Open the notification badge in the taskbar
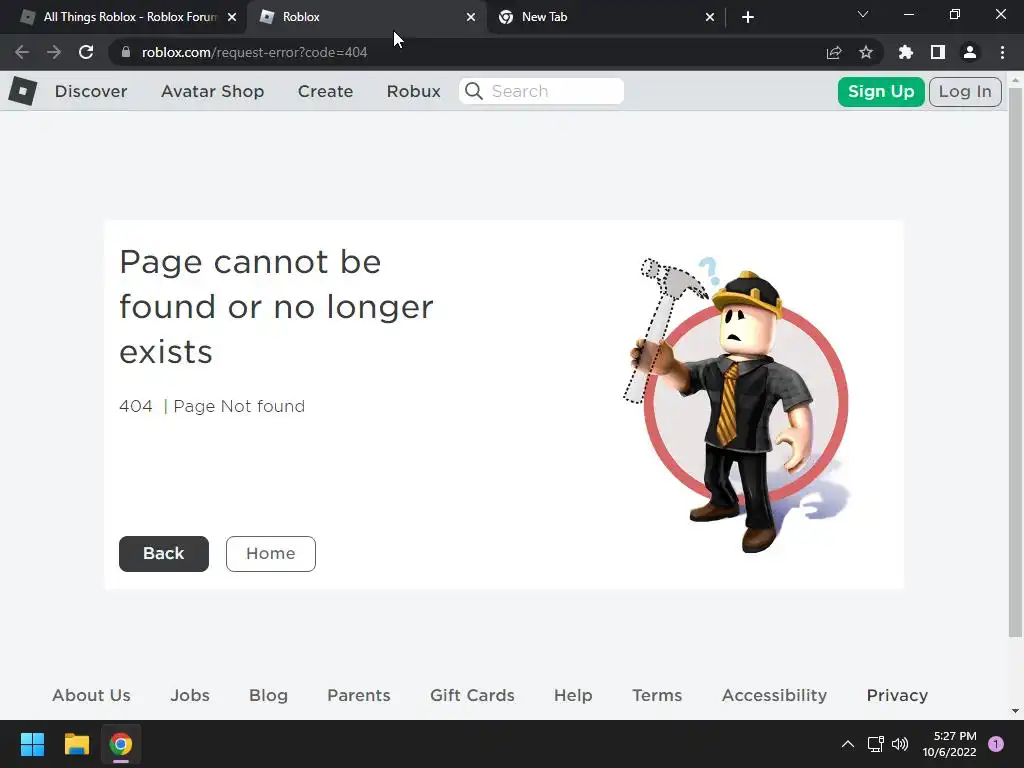The width and height of the screenshot is (1024, 768). pos(996,744)
